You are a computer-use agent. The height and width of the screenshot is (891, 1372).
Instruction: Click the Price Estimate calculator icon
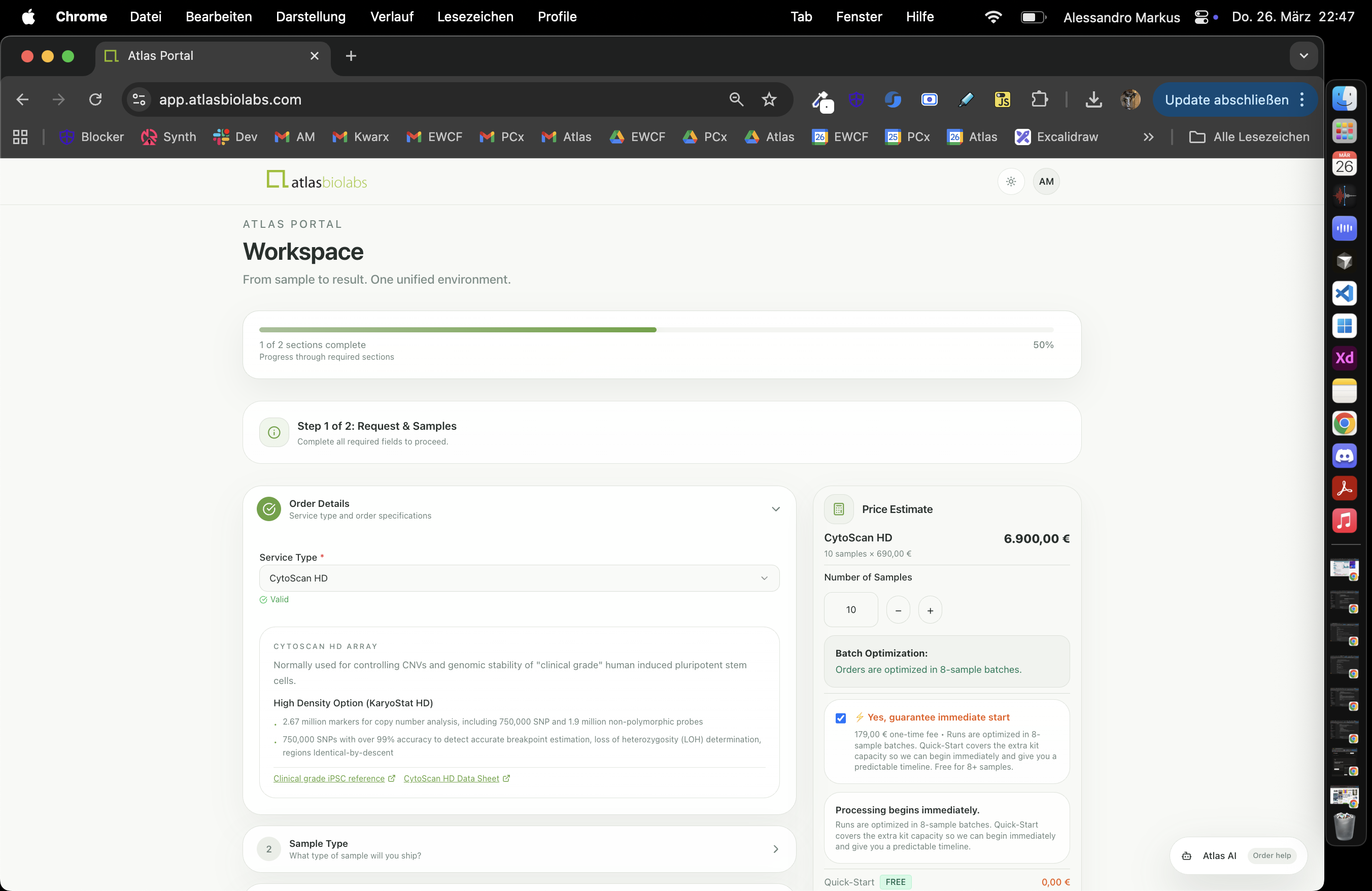839,509
